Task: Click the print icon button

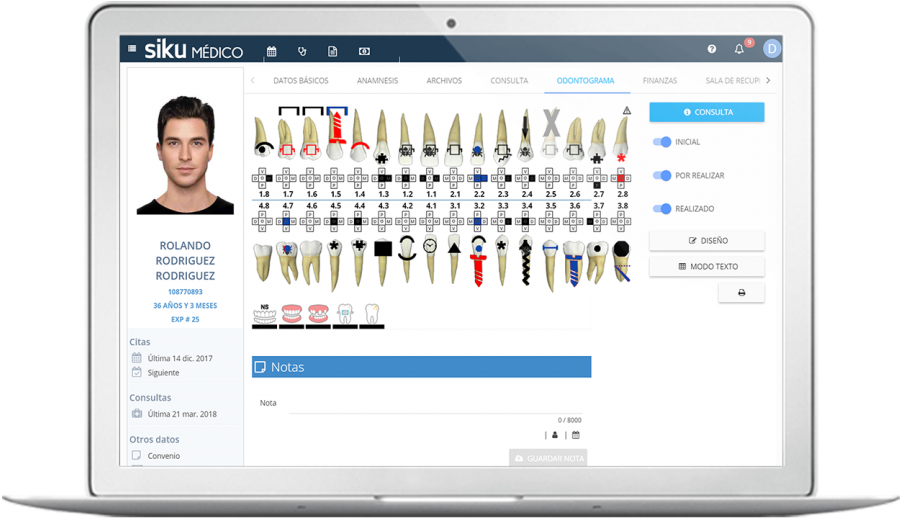Action: pyautogui.click(x=741, y=293)
